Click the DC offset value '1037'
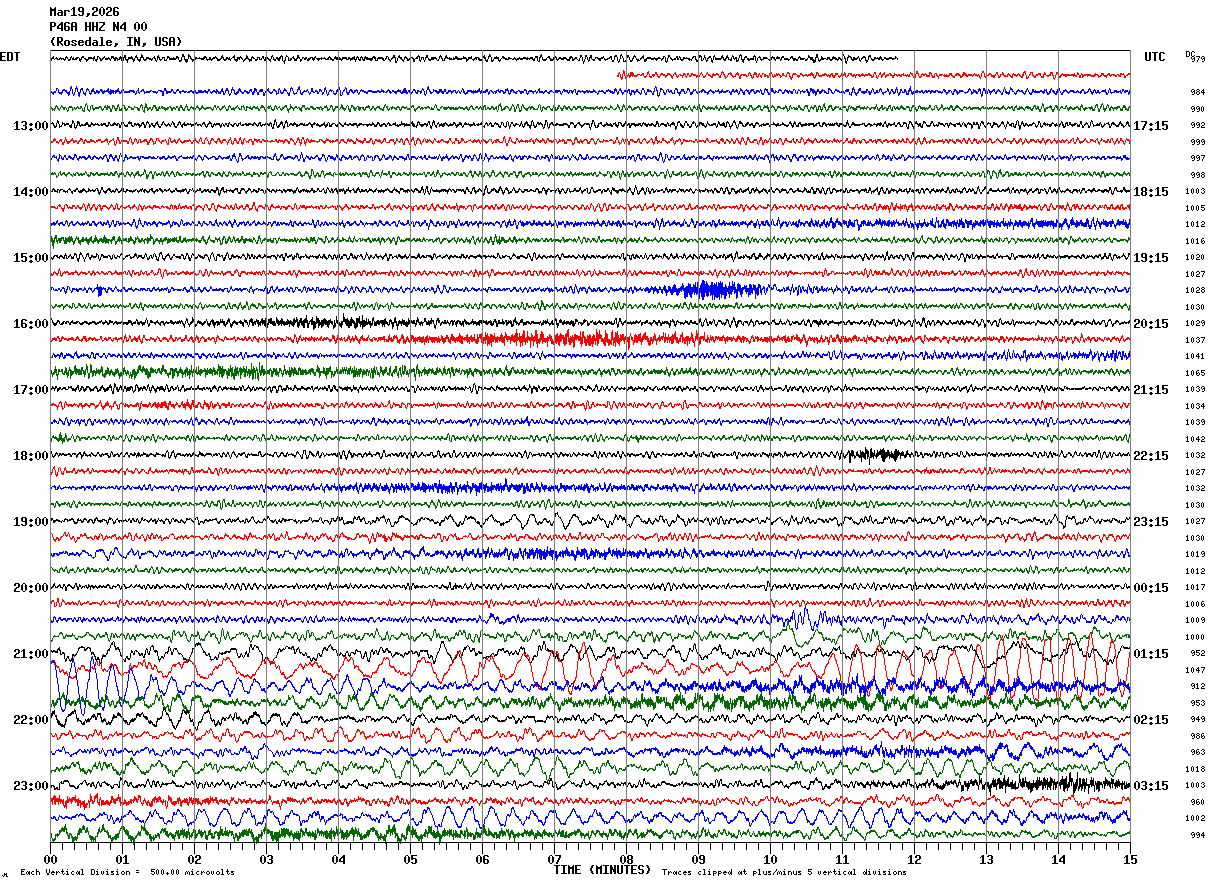Image resolution: width=1210 pixels, height=886 pixels. click(x=1195, y=340)
